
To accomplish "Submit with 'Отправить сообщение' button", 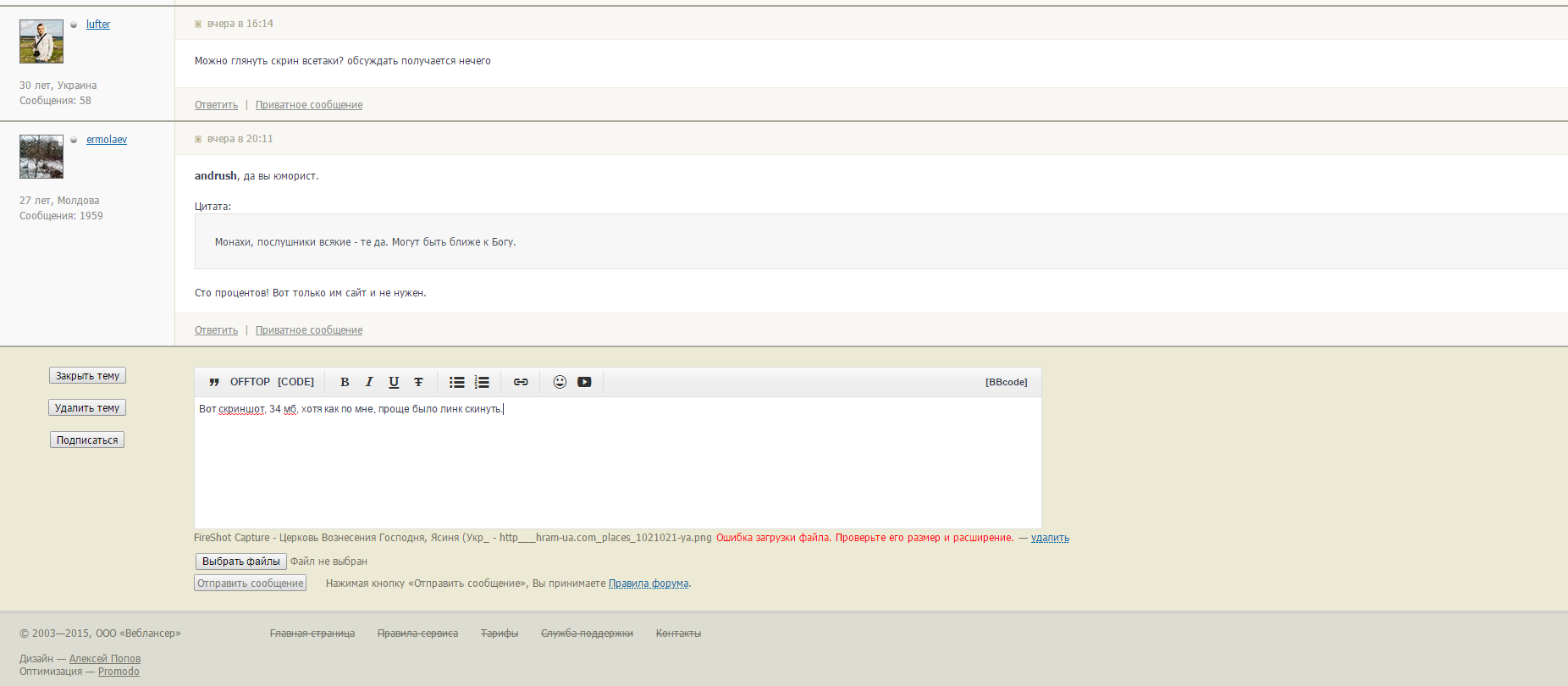I will click(x=250, y=584).
